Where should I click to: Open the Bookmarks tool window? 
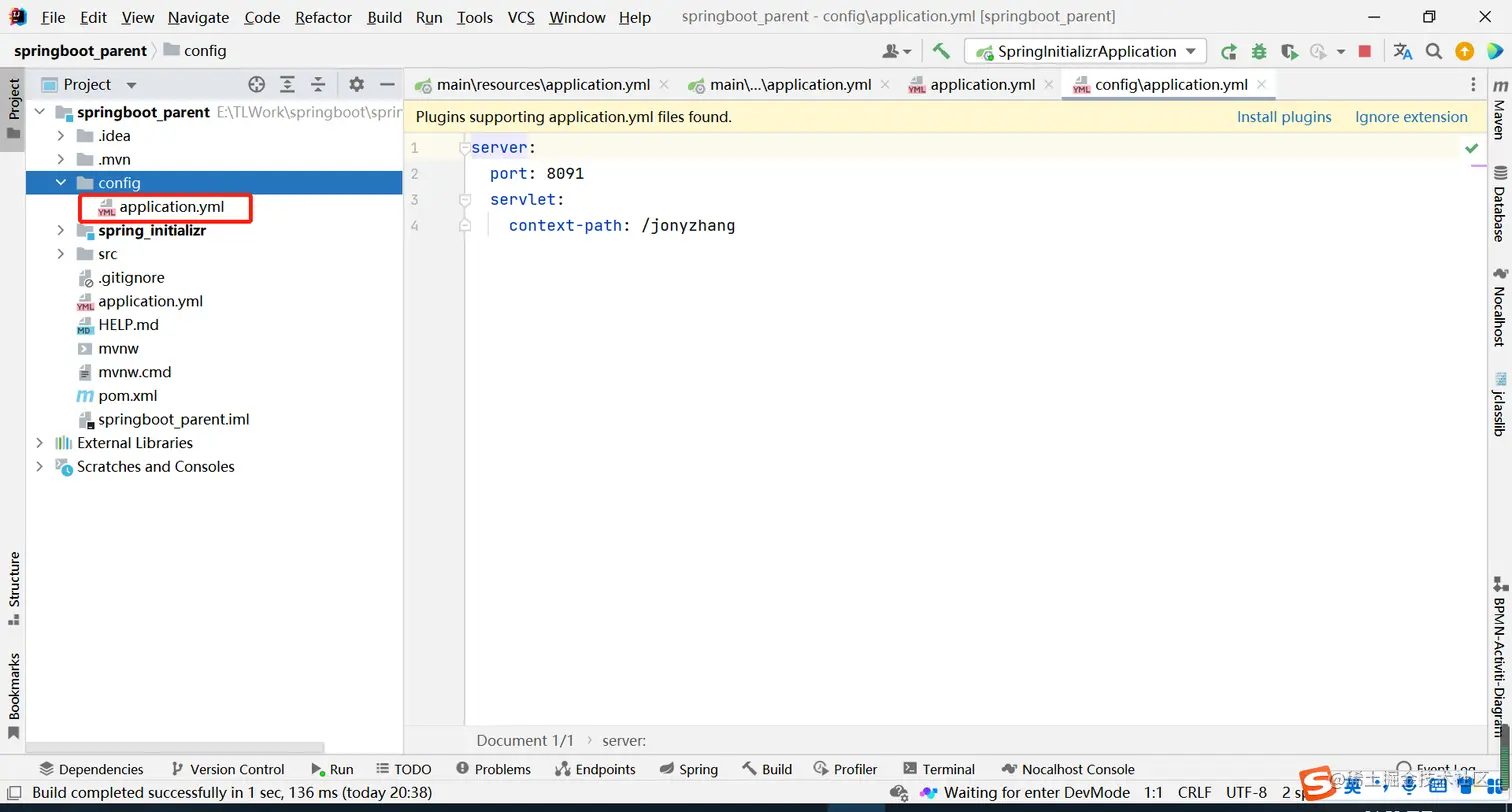pos(14,696)
